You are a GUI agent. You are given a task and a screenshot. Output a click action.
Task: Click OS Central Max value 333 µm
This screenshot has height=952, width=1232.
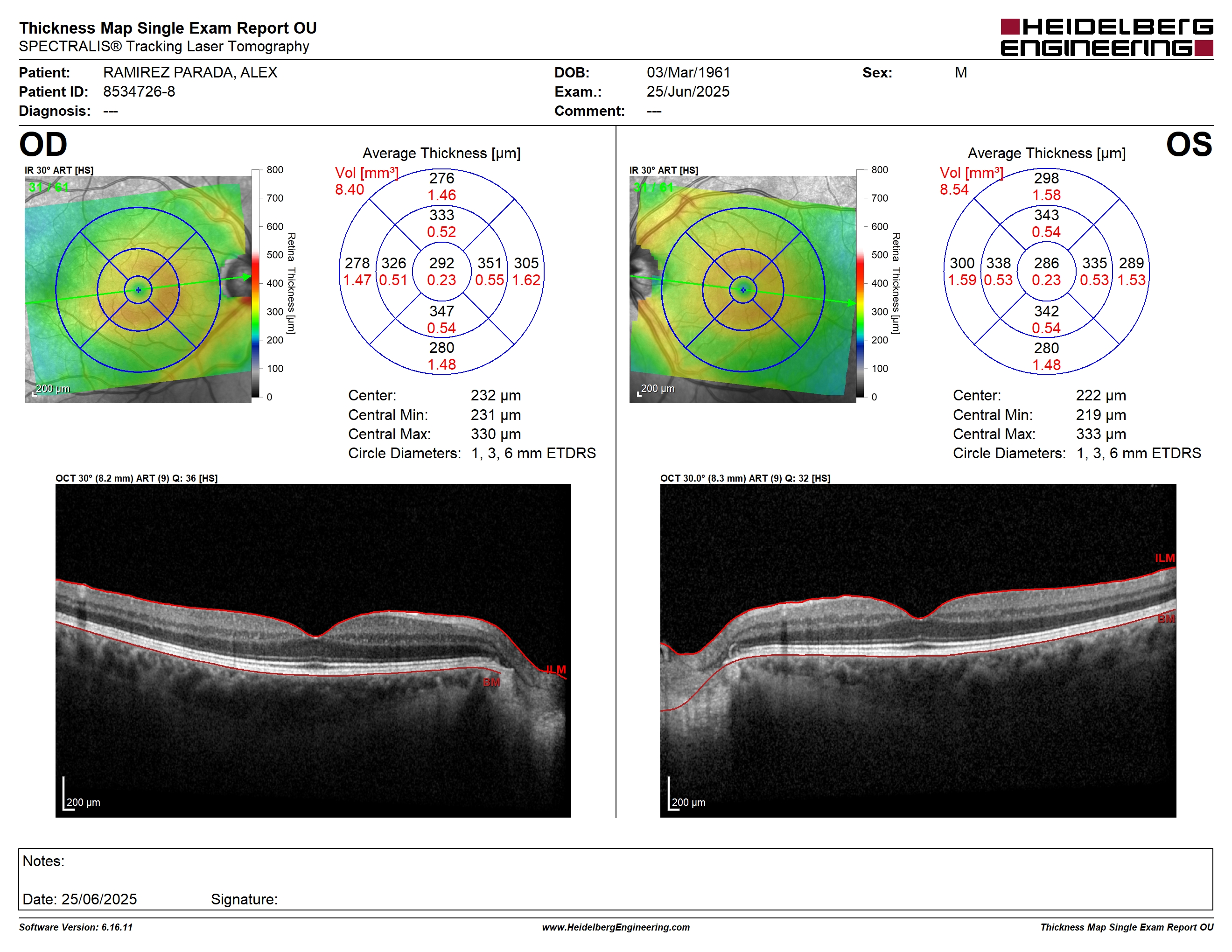(x=1100, y=434)
